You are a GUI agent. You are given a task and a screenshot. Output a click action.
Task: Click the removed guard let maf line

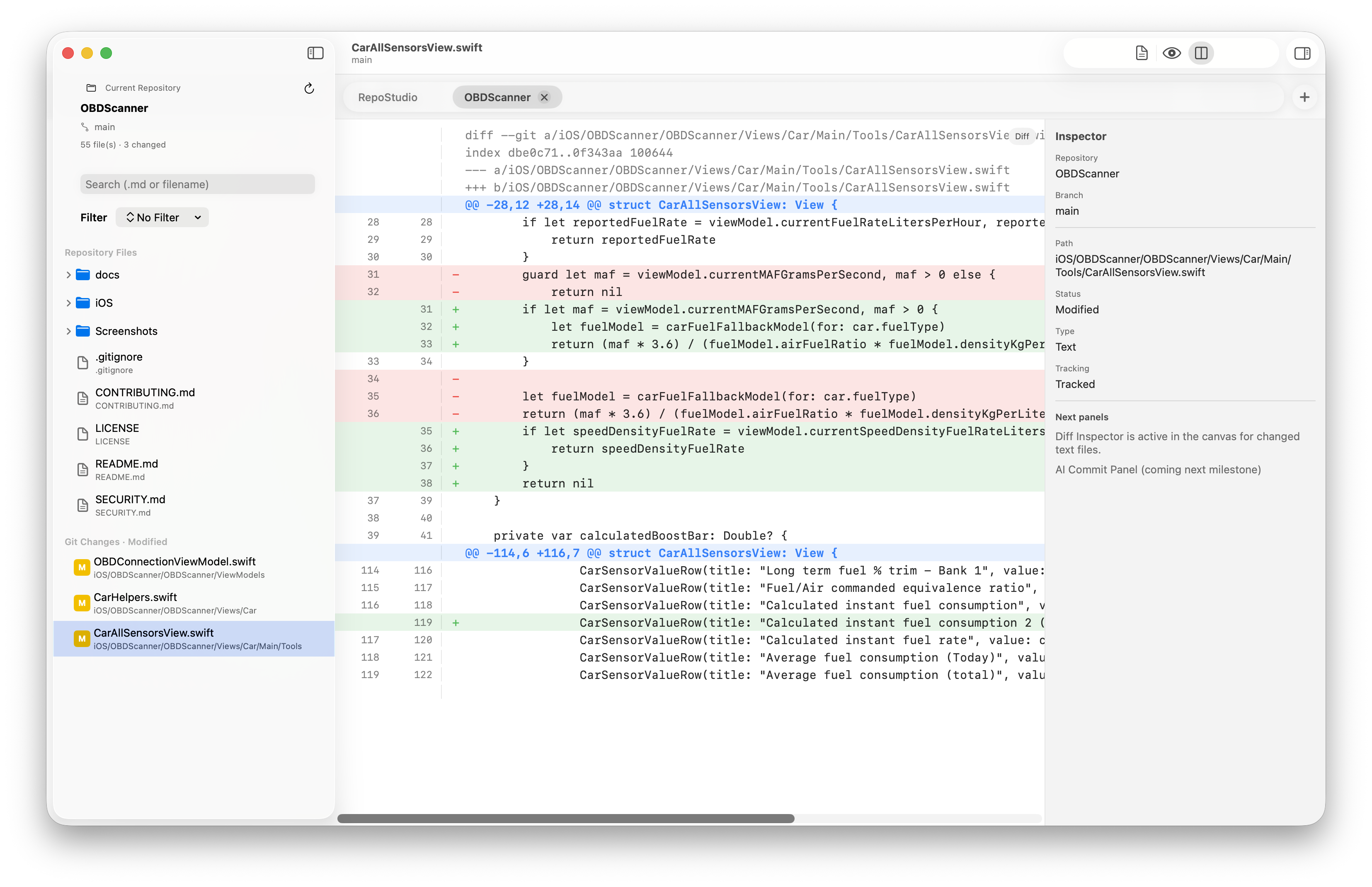689,275
